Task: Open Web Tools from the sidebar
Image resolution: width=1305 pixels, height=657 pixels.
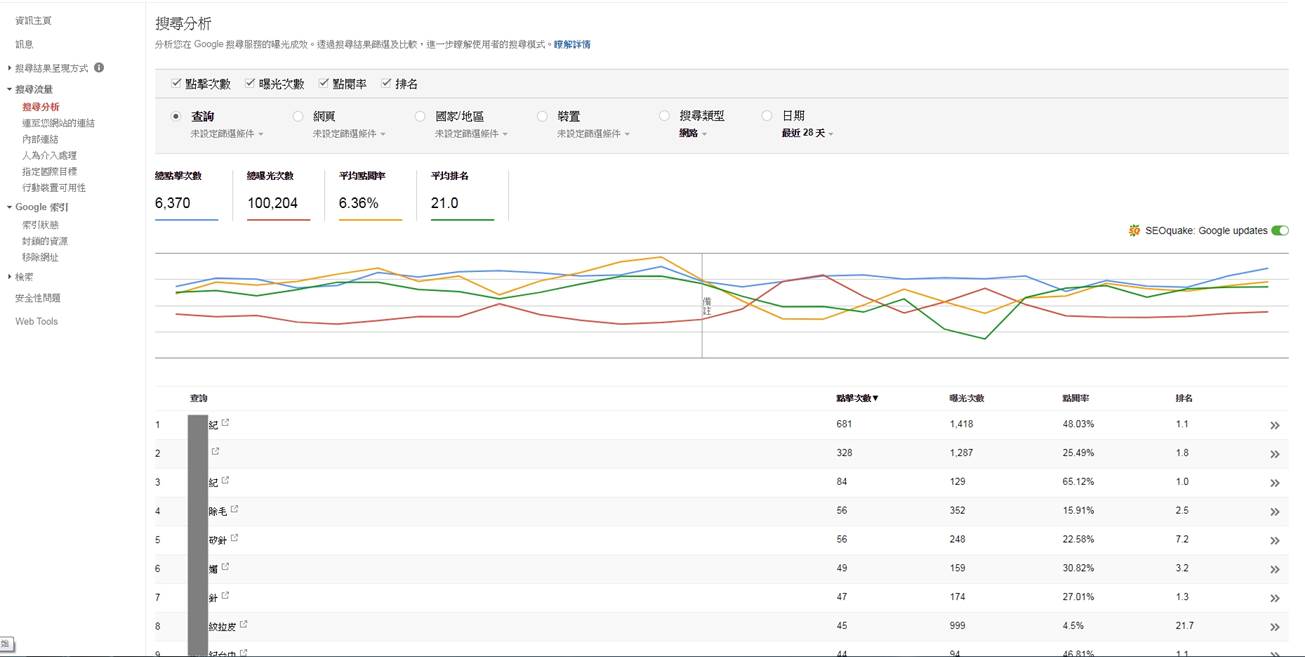Action: pos(34,320)
